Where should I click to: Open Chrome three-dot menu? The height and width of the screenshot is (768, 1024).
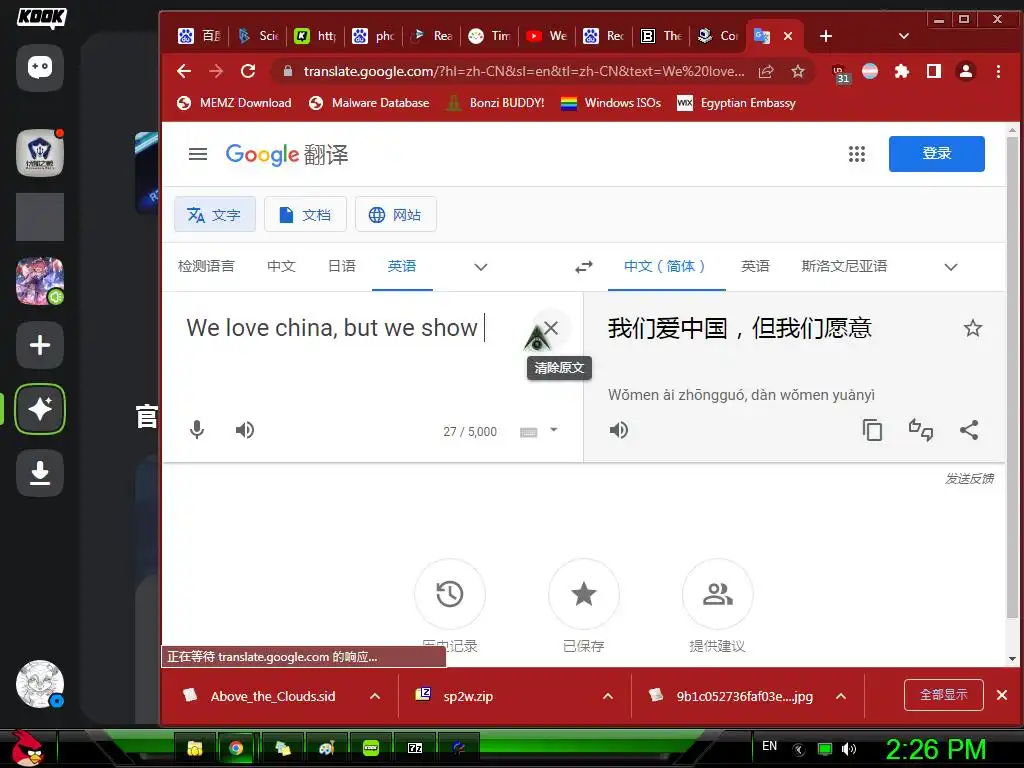tap(998, 71)
